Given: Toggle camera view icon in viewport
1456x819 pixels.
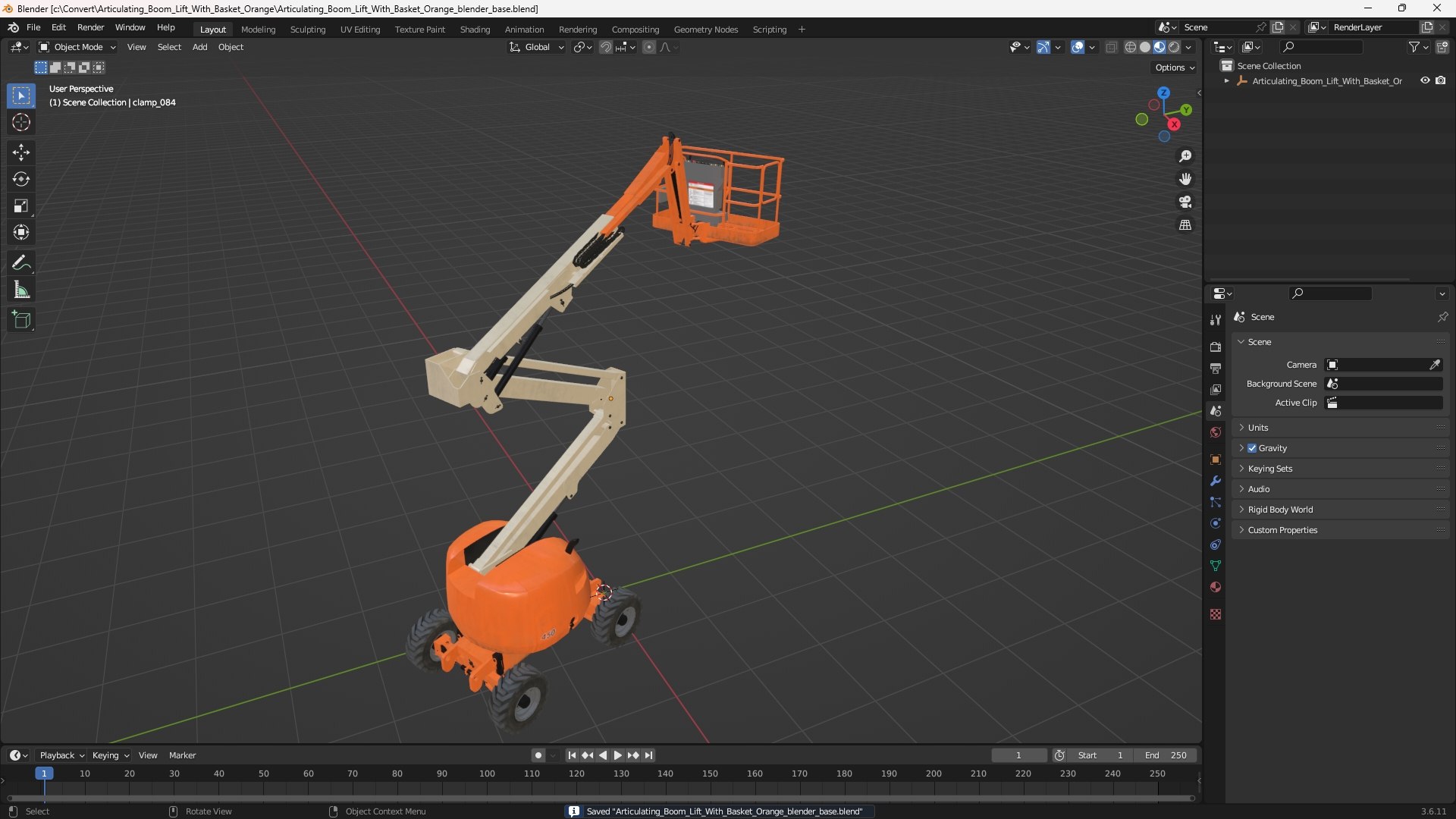Looking at the screenshot, I should tap(1185, 202).
